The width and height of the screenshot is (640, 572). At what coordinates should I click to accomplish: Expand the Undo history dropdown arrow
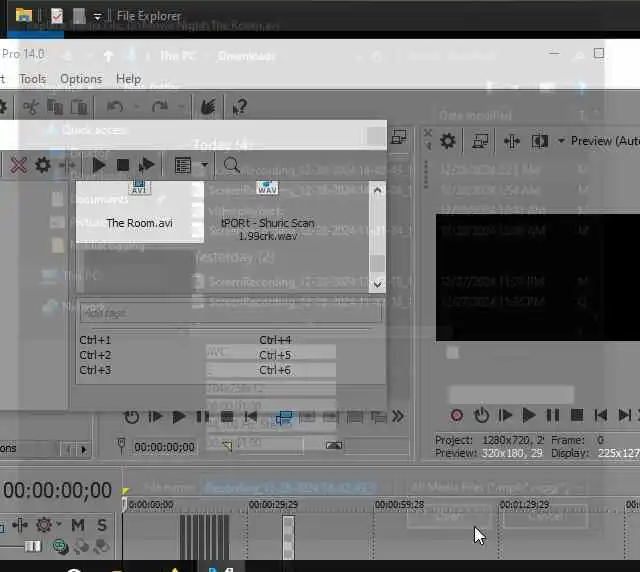tap(136, 107)
